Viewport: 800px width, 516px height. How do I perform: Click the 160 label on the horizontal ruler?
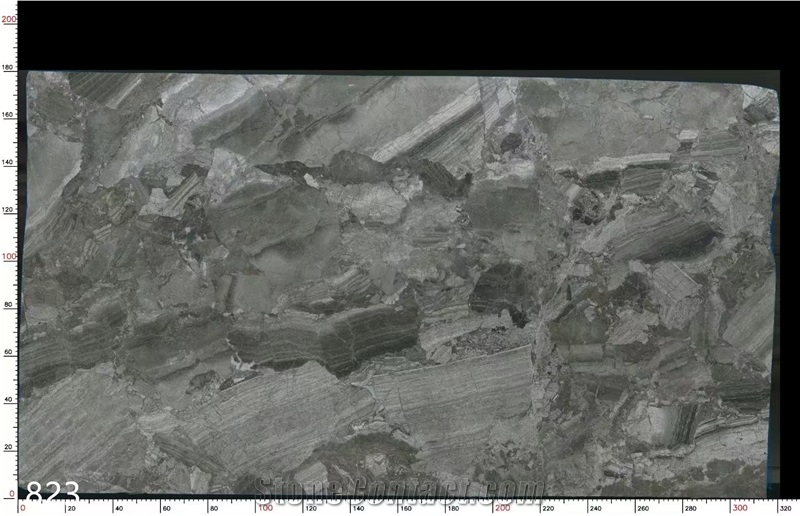coord(406,509)
